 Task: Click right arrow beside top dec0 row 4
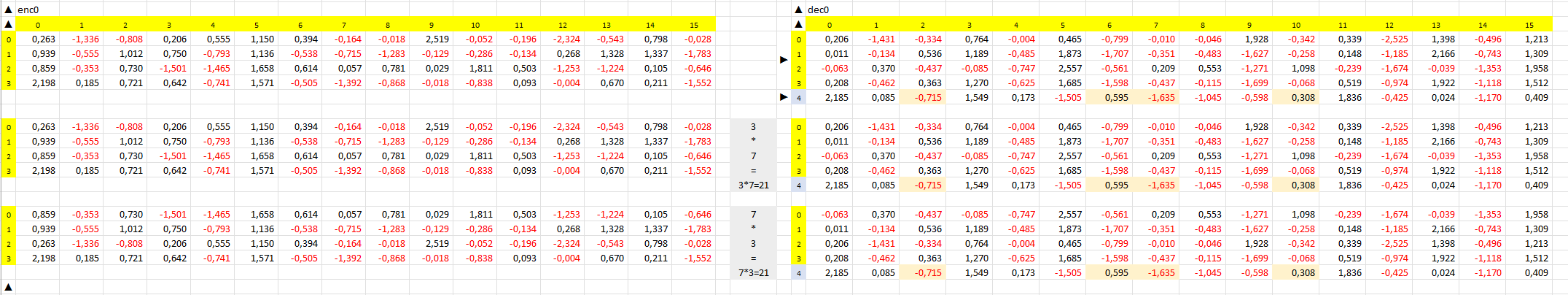click(x=784, y=97)
